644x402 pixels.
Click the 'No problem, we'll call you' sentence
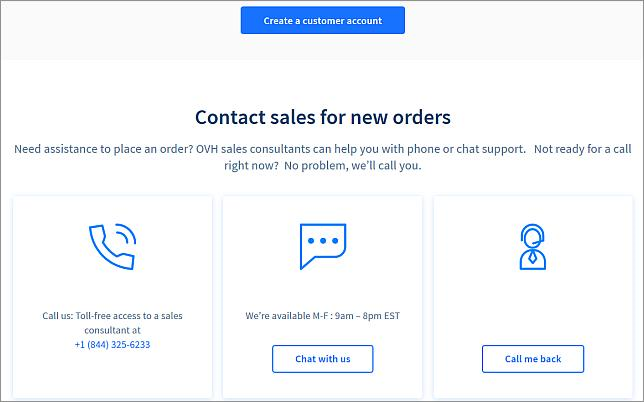point(353,166)
